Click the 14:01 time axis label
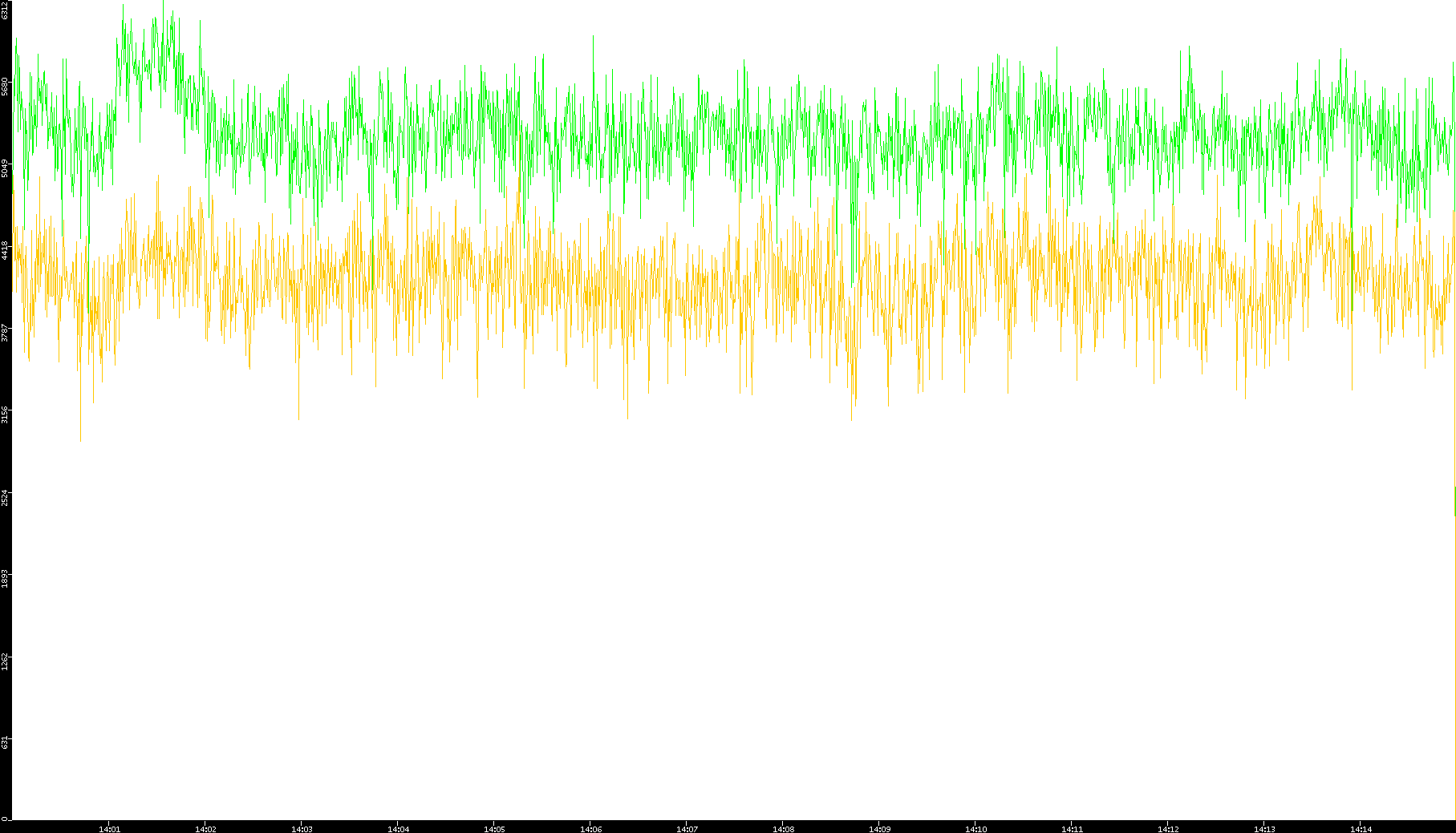1456x833 pixels. tap(109, 829)
